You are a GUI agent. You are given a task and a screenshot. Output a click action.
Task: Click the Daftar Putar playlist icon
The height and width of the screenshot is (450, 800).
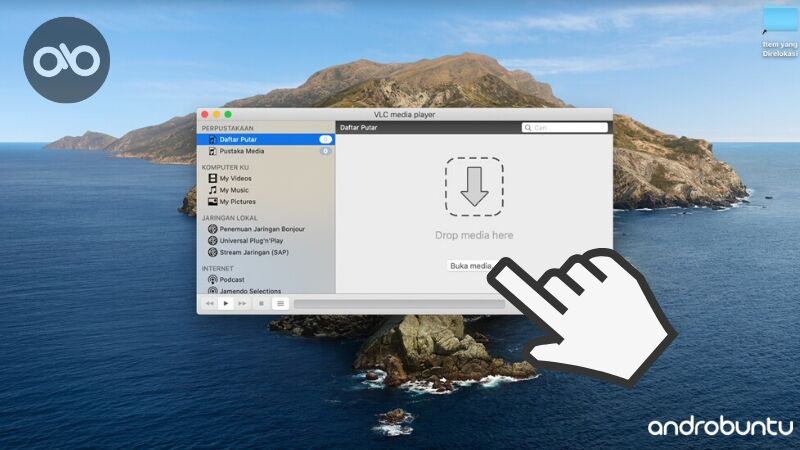[x=213, y=139]
